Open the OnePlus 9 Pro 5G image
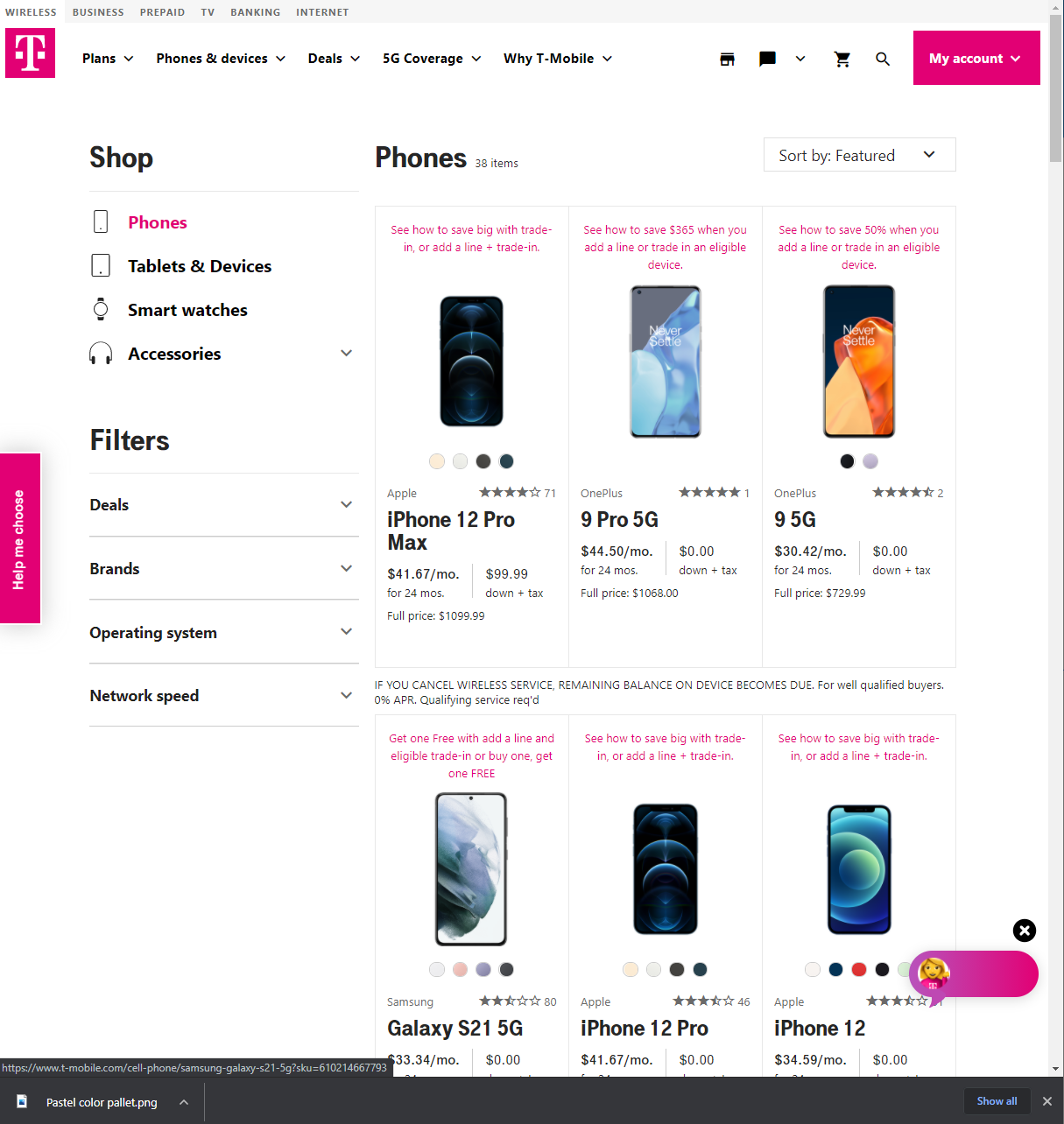This screenshot has width=1064, height=1124. tap(666, 362)
